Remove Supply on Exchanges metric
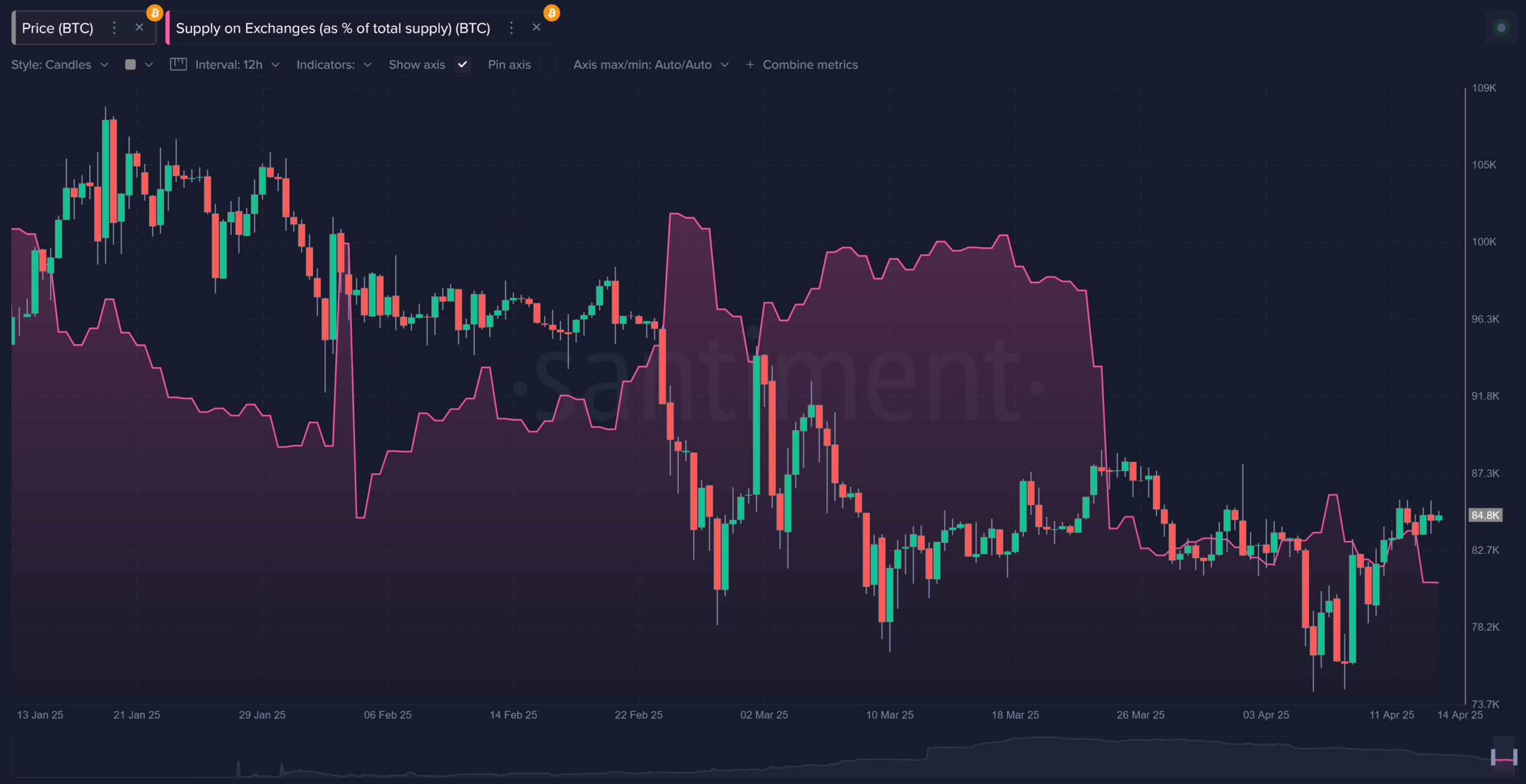Image resolution: width=1526 pixels, height=784 pixels. click(536, 27)
